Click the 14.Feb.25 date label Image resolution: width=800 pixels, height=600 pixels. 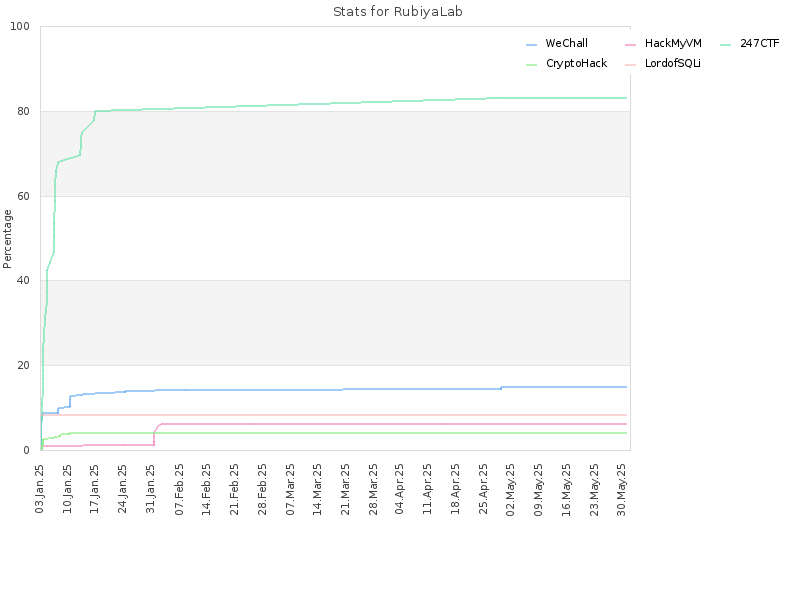click(x=207, y=489)
